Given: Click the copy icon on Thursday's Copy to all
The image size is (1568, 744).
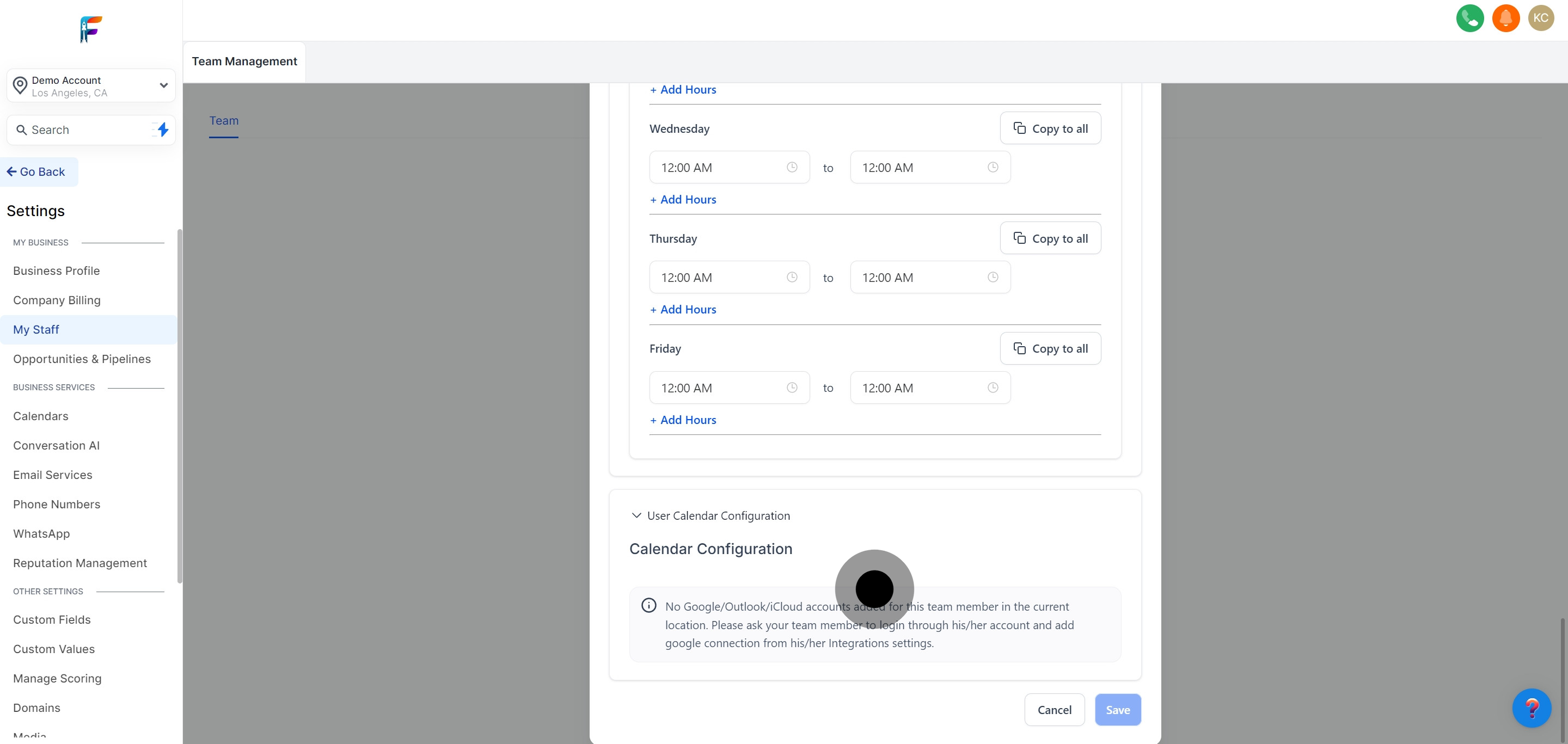Looking at the screenshot, I should [x=1020, y=237].
